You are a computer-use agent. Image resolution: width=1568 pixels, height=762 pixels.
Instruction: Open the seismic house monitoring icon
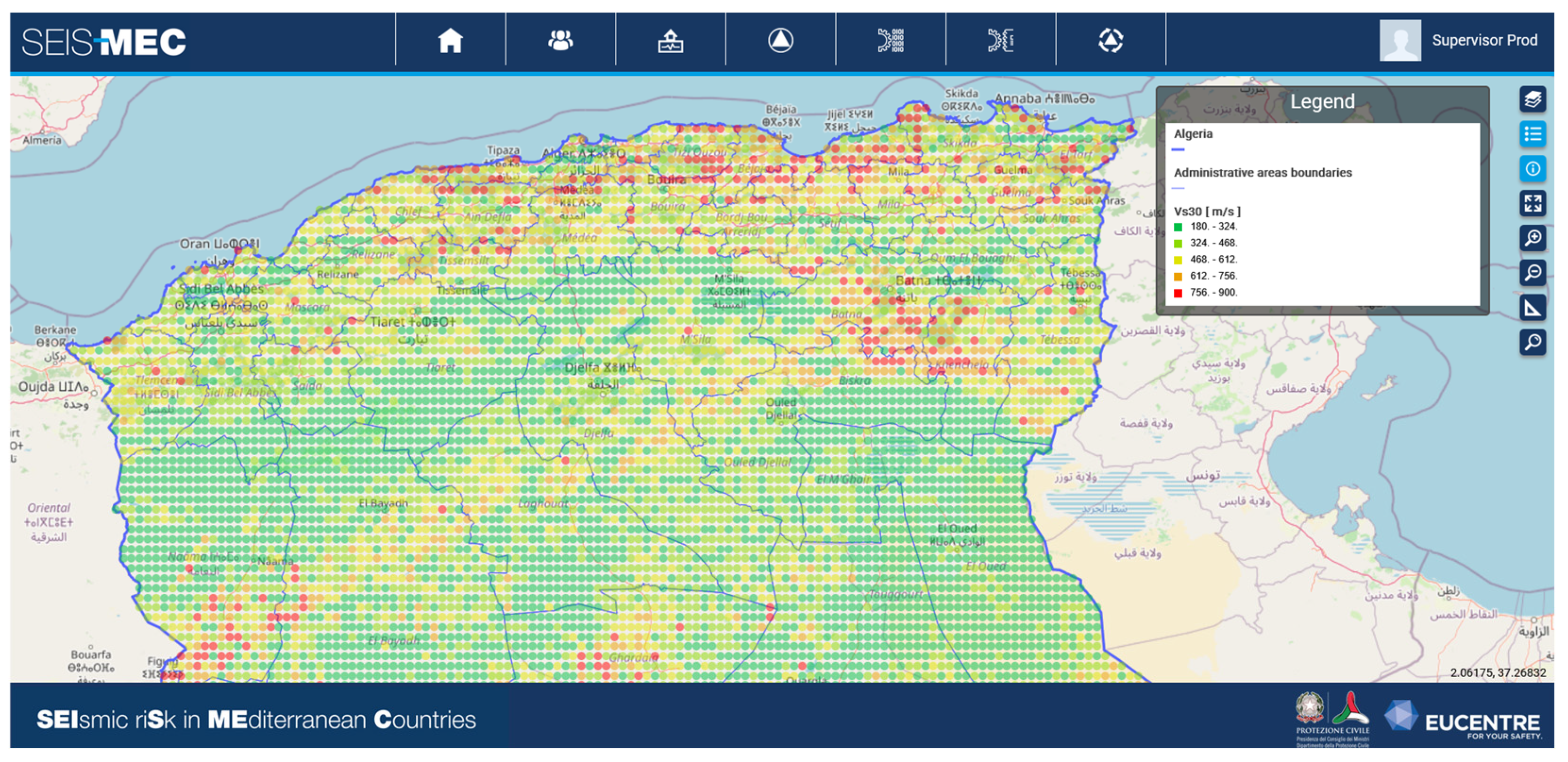tap(670, 41)
